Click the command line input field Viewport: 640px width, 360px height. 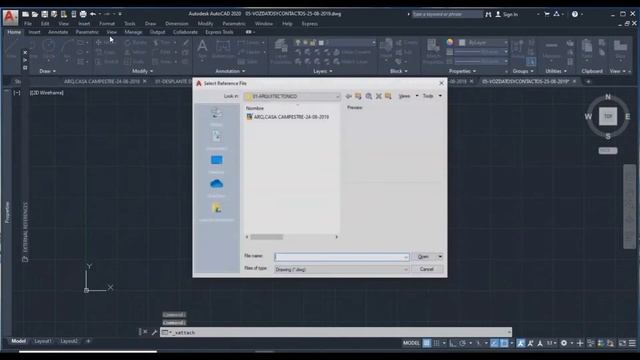[336, 332]
